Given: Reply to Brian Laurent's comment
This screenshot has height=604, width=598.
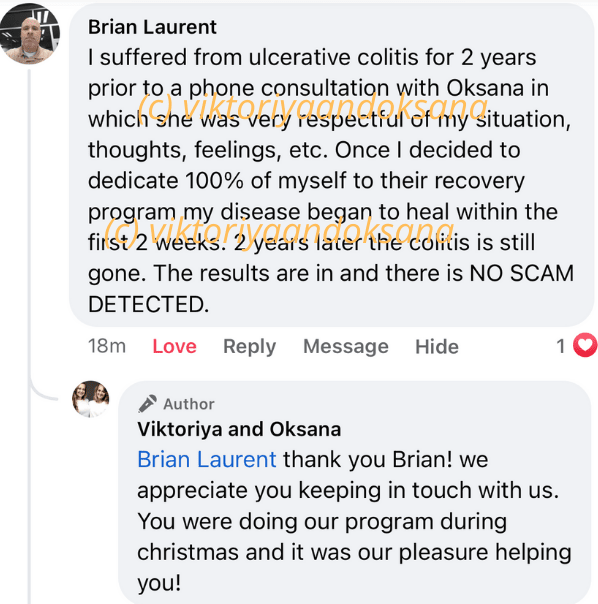Looking at the screenshot, I should click(x=250, y=347).
